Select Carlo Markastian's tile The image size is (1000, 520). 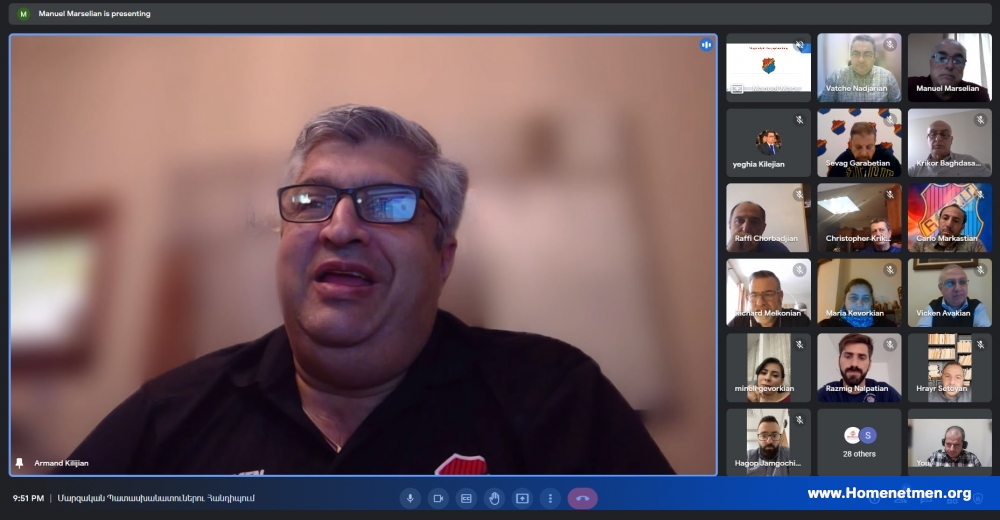coord(950,218)
